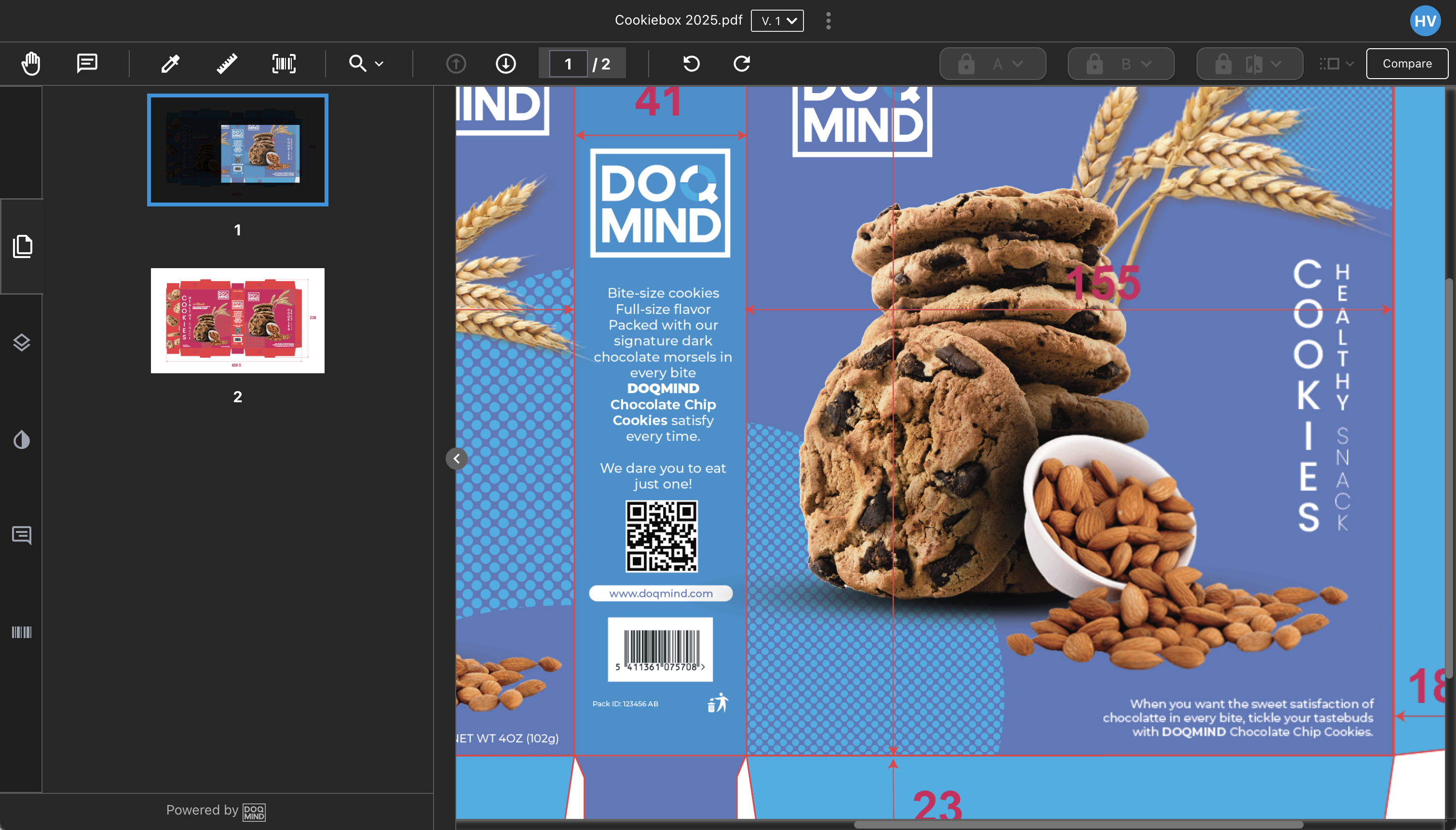Toggle lock for document A
The width and height of the screenshot is (1456, 830).
(966, 64)
